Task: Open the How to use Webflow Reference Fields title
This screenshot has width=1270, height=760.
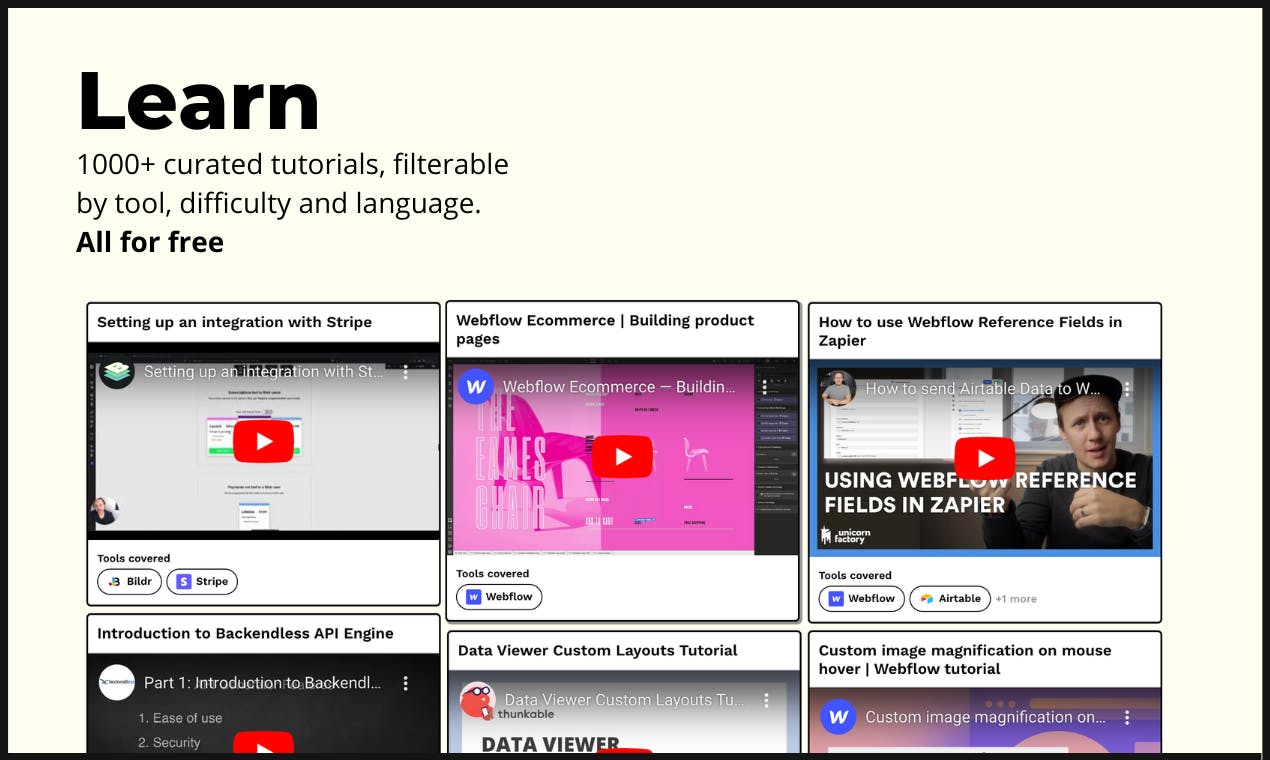Action: [970, 331]
